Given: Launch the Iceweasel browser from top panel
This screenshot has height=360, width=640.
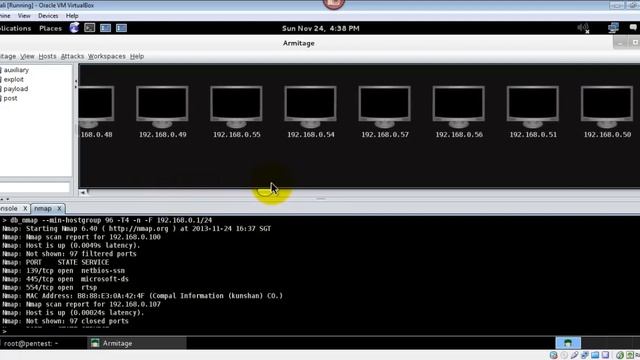Looking at the screenshot, I should [x=74, y=28].
